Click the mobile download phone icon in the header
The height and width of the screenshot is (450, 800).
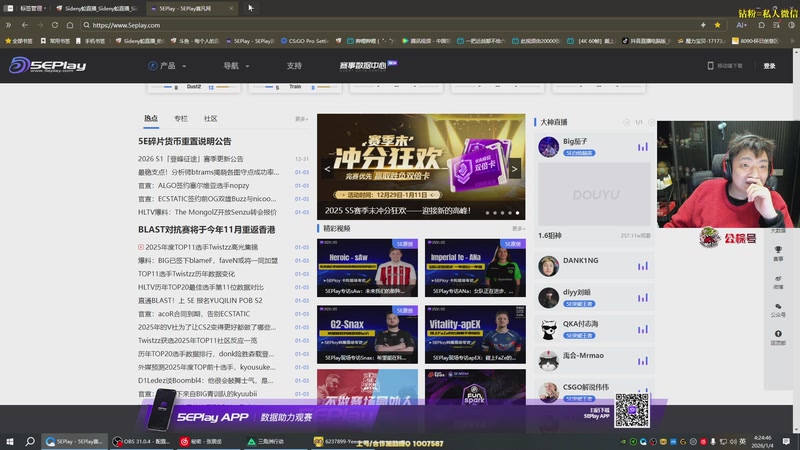710,65
